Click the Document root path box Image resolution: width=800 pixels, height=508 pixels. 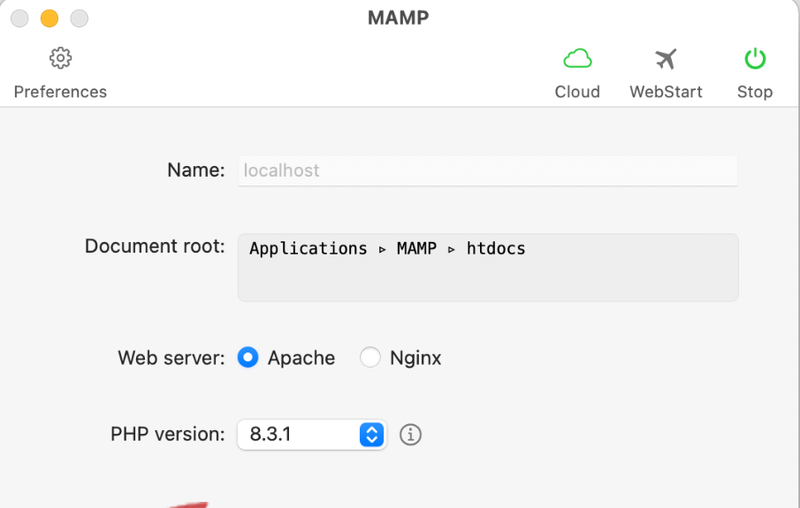pos(488,267)
